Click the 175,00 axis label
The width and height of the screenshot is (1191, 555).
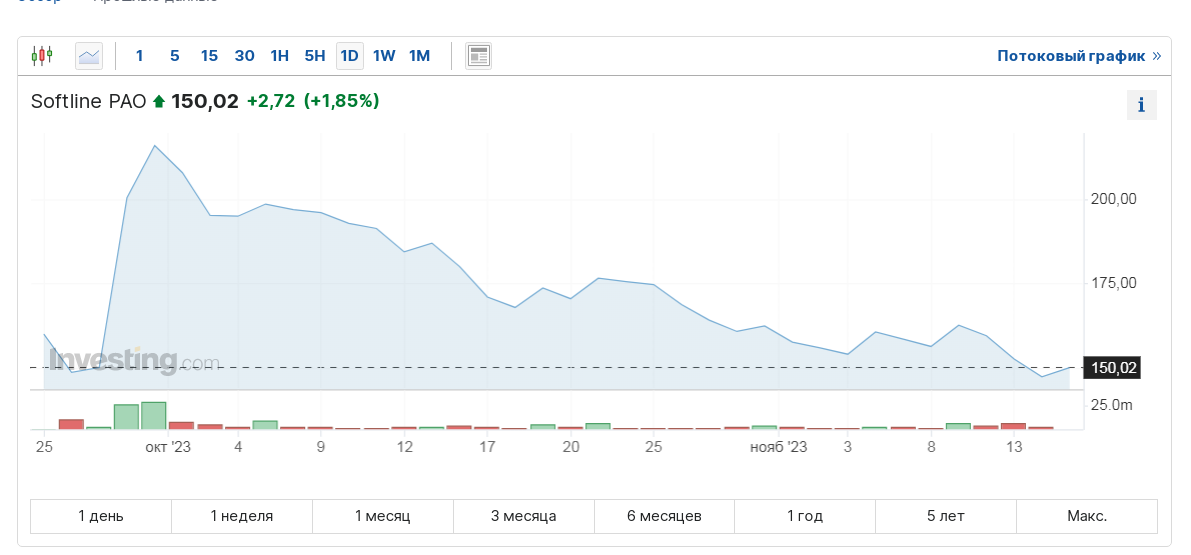pos(1114,283)
